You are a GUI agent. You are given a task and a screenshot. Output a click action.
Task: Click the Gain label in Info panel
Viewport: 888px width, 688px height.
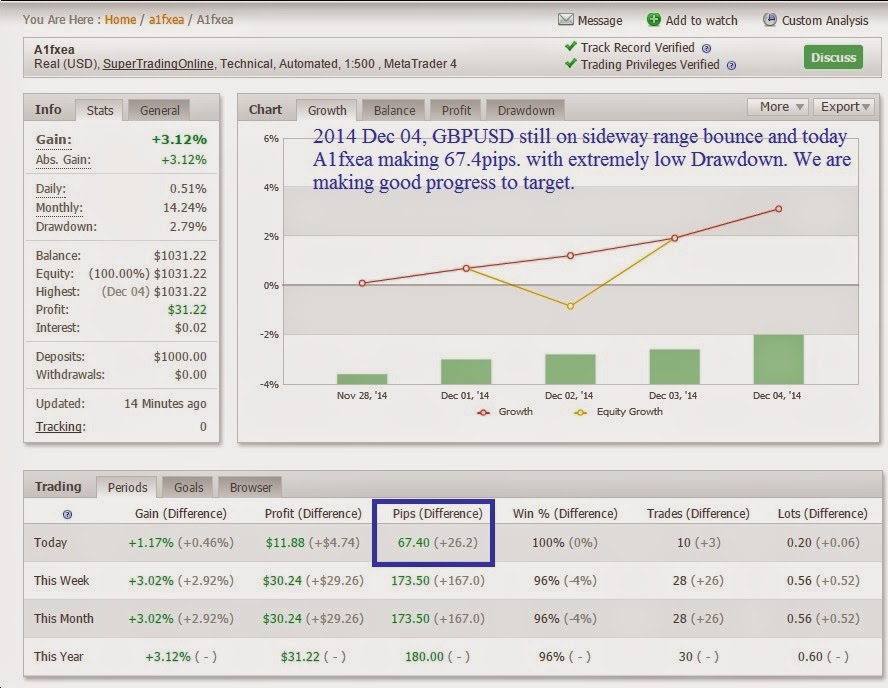tap(54, 140)
